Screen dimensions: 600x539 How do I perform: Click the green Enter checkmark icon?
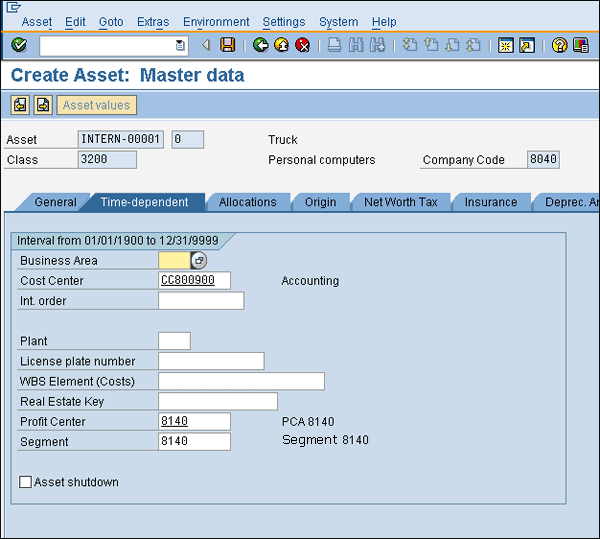19,45
